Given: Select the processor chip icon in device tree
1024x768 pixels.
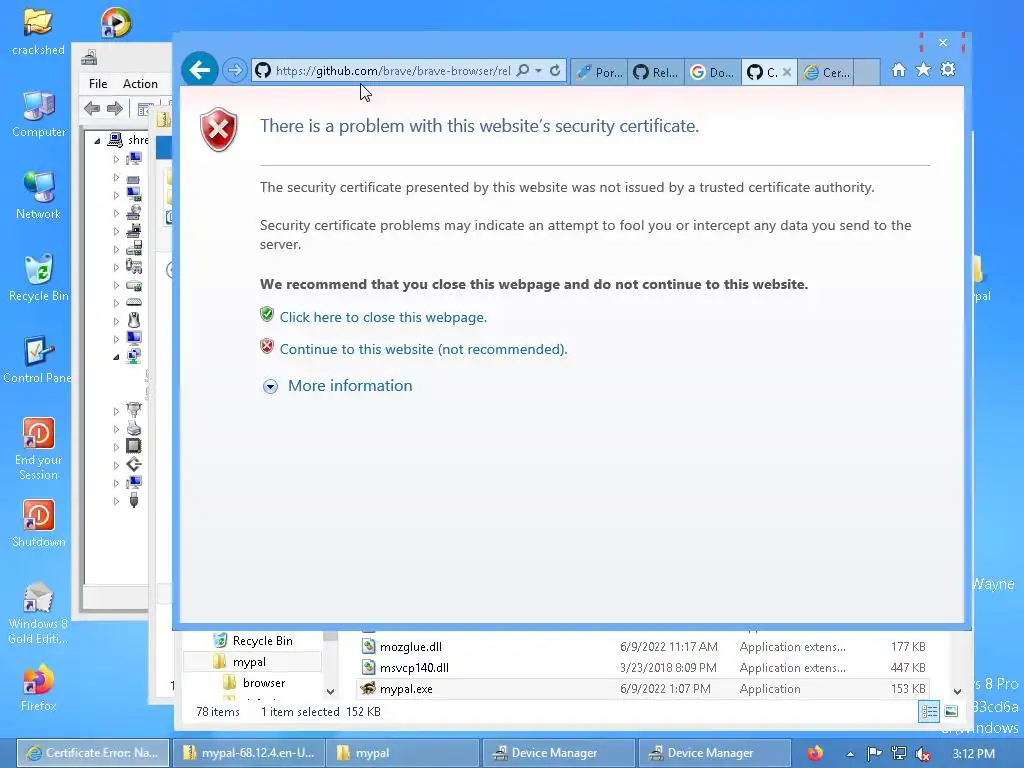Looking at the screenshot, I should (134, 446).
